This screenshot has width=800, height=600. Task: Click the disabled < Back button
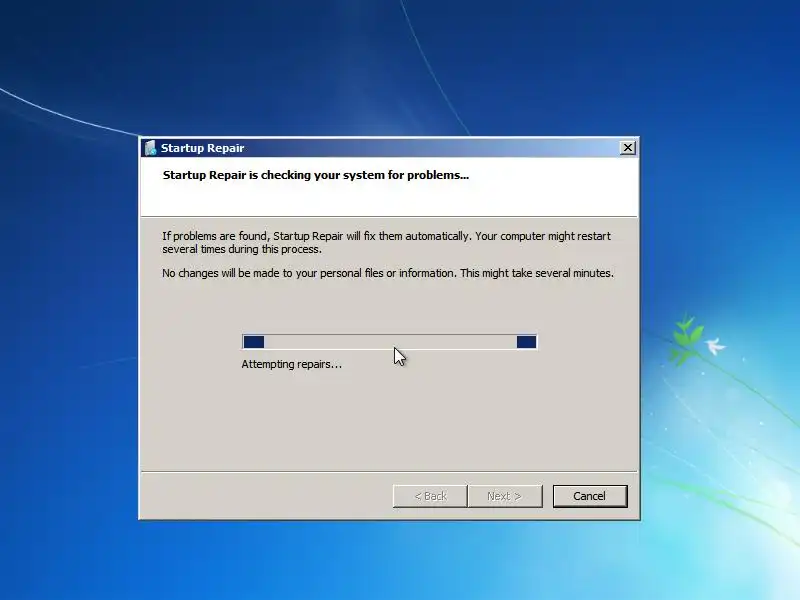tap(430, 496)
